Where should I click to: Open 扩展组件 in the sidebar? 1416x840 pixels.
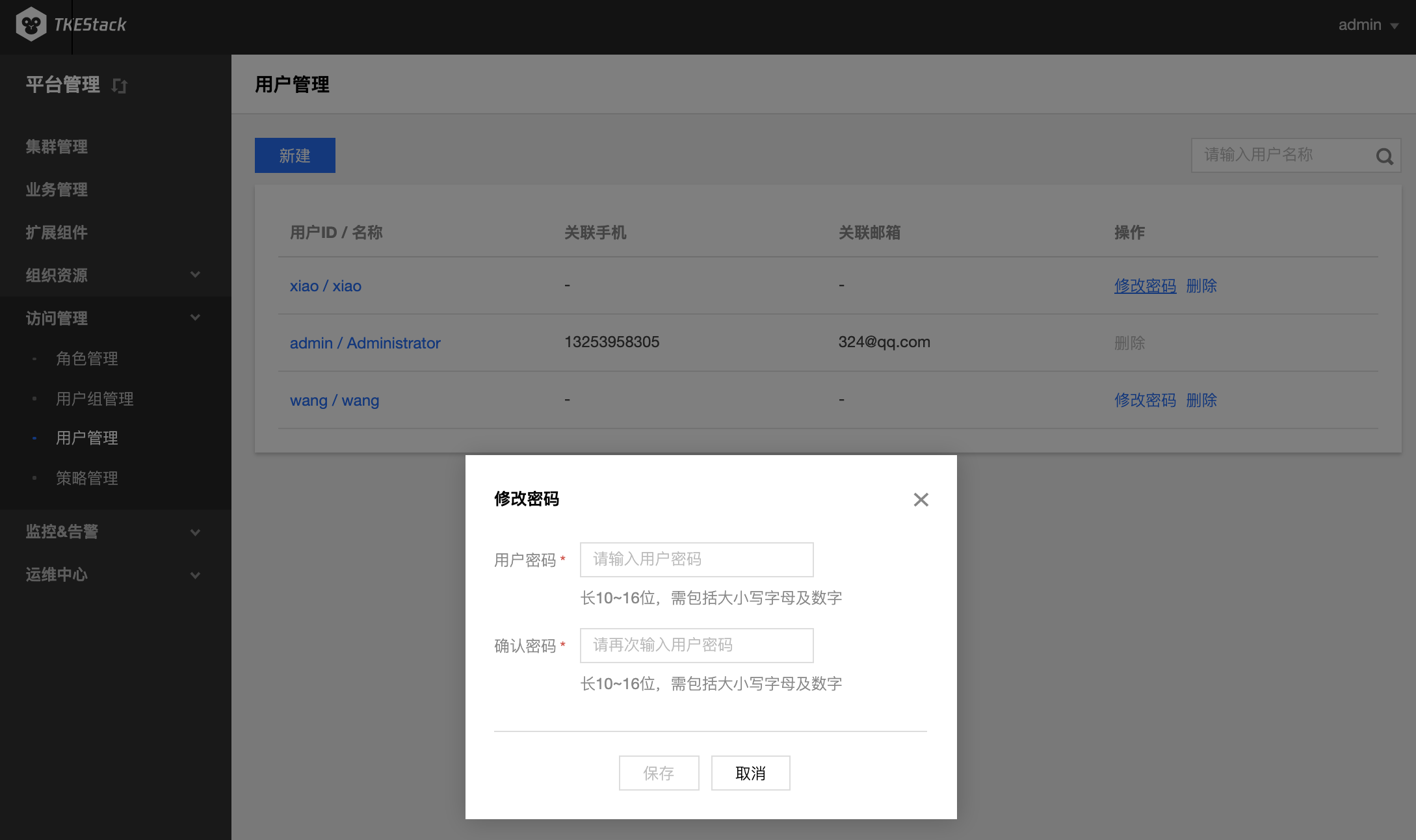57,233
